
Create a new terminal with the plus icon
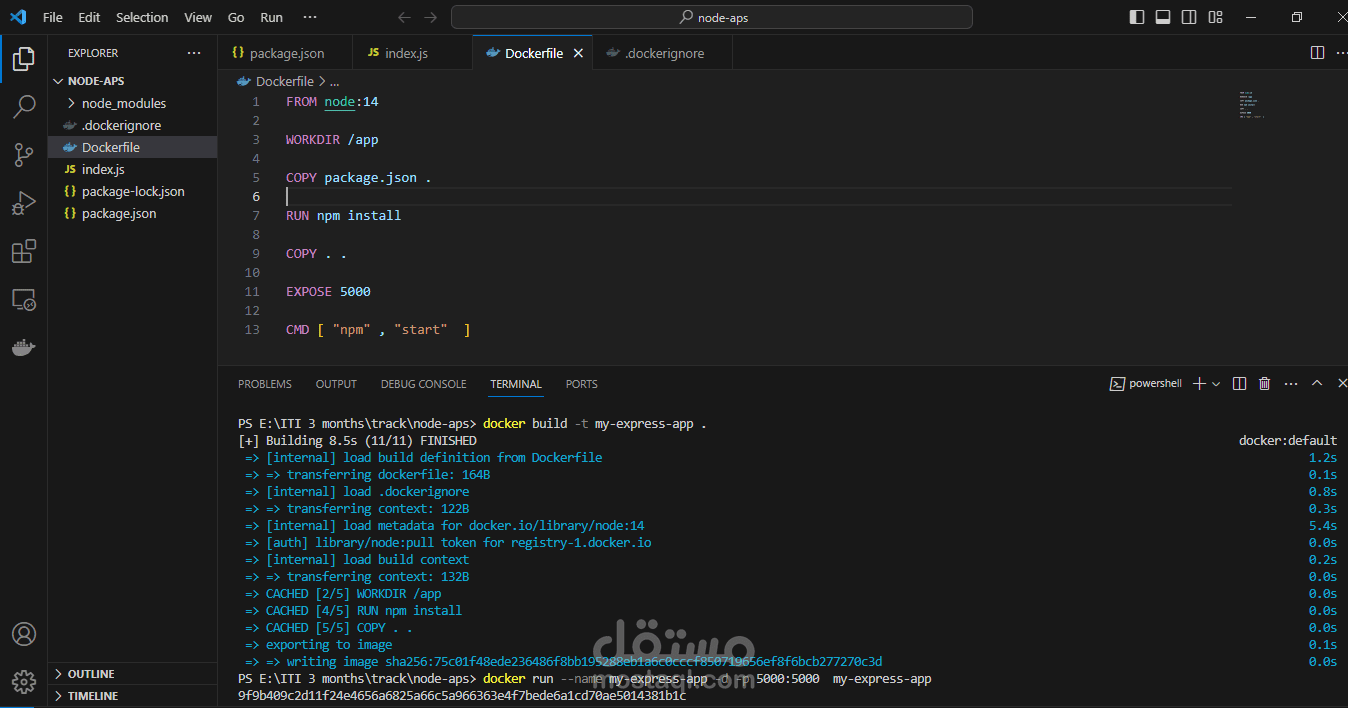point(1197,383)
